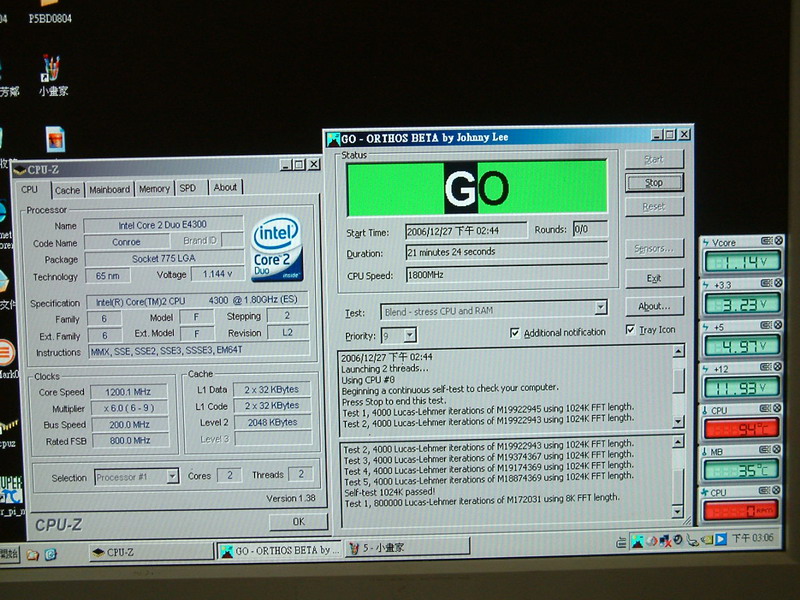Open the About... button in ORTHOS

click(x=654, y=306)
